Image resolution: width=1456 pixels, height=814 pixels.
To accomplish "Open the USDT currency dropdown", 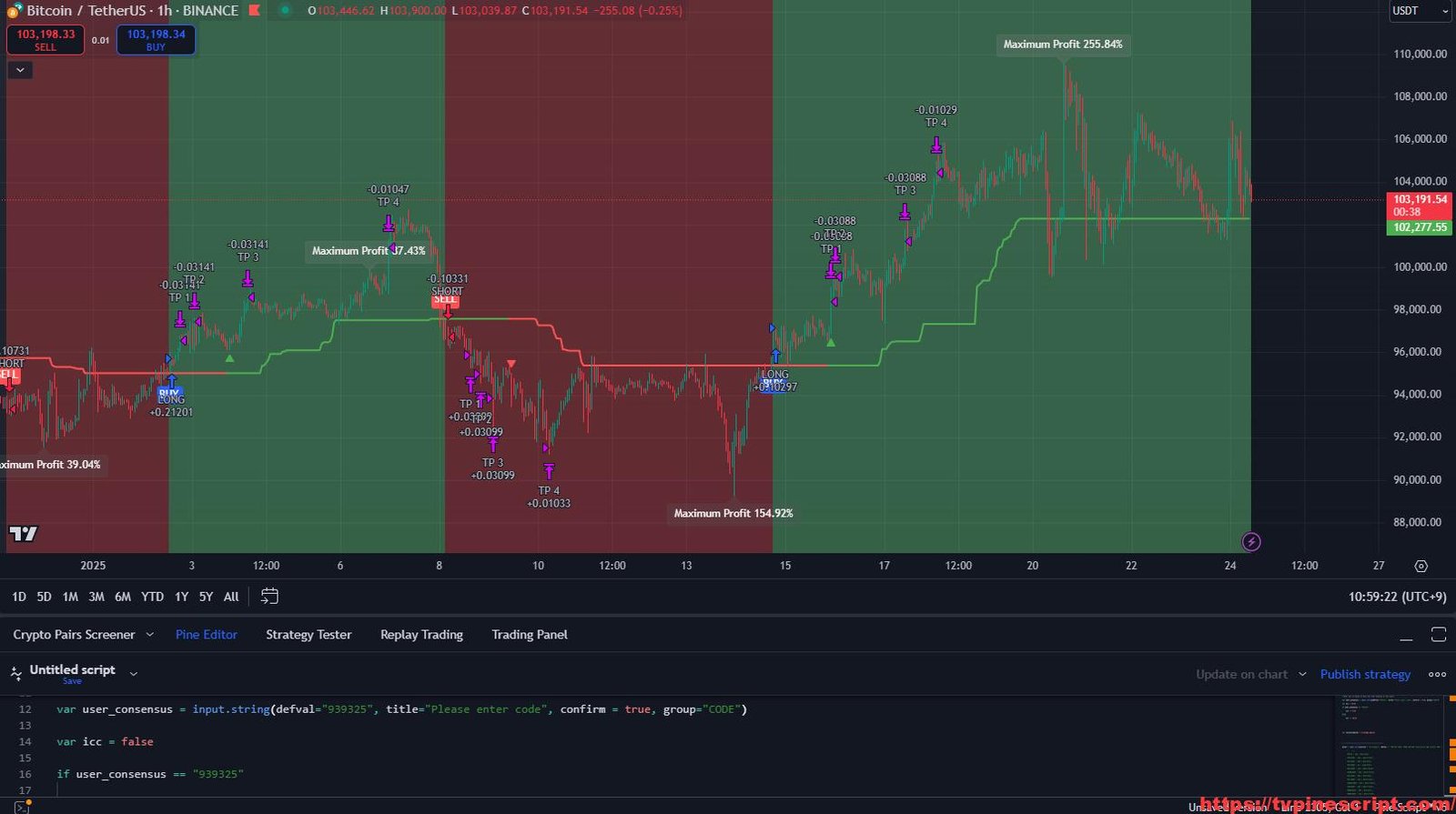I will click(1420, 11).
